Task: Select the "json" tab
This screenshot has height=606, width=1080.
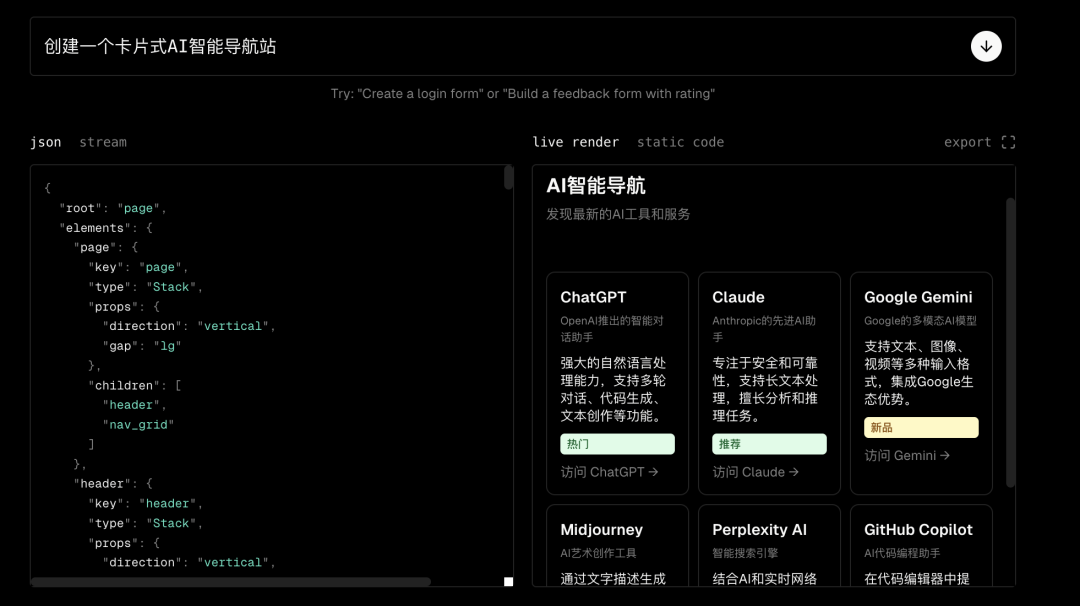Action: point(45,141)
